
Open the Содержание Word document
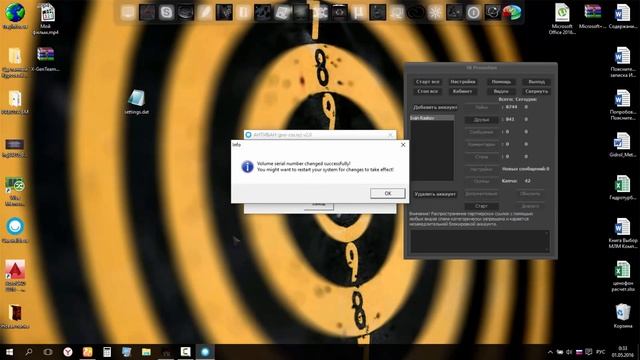coord(622,16)
